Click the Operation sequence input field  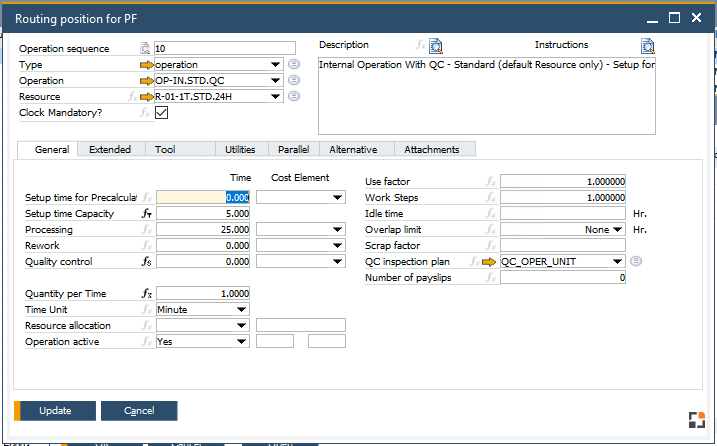(225, 48)
